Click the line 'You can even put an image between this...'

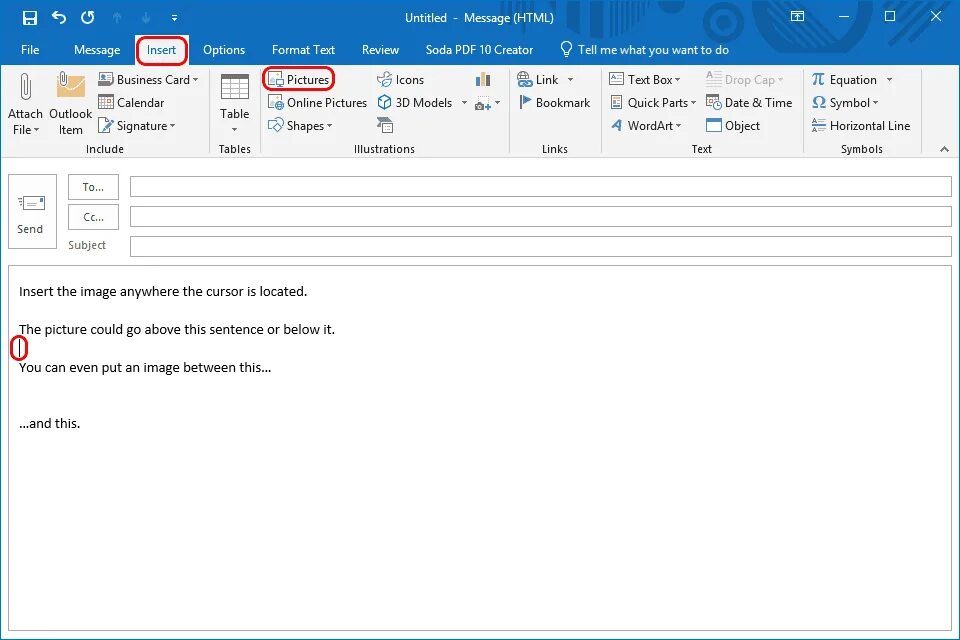point(145,367)
